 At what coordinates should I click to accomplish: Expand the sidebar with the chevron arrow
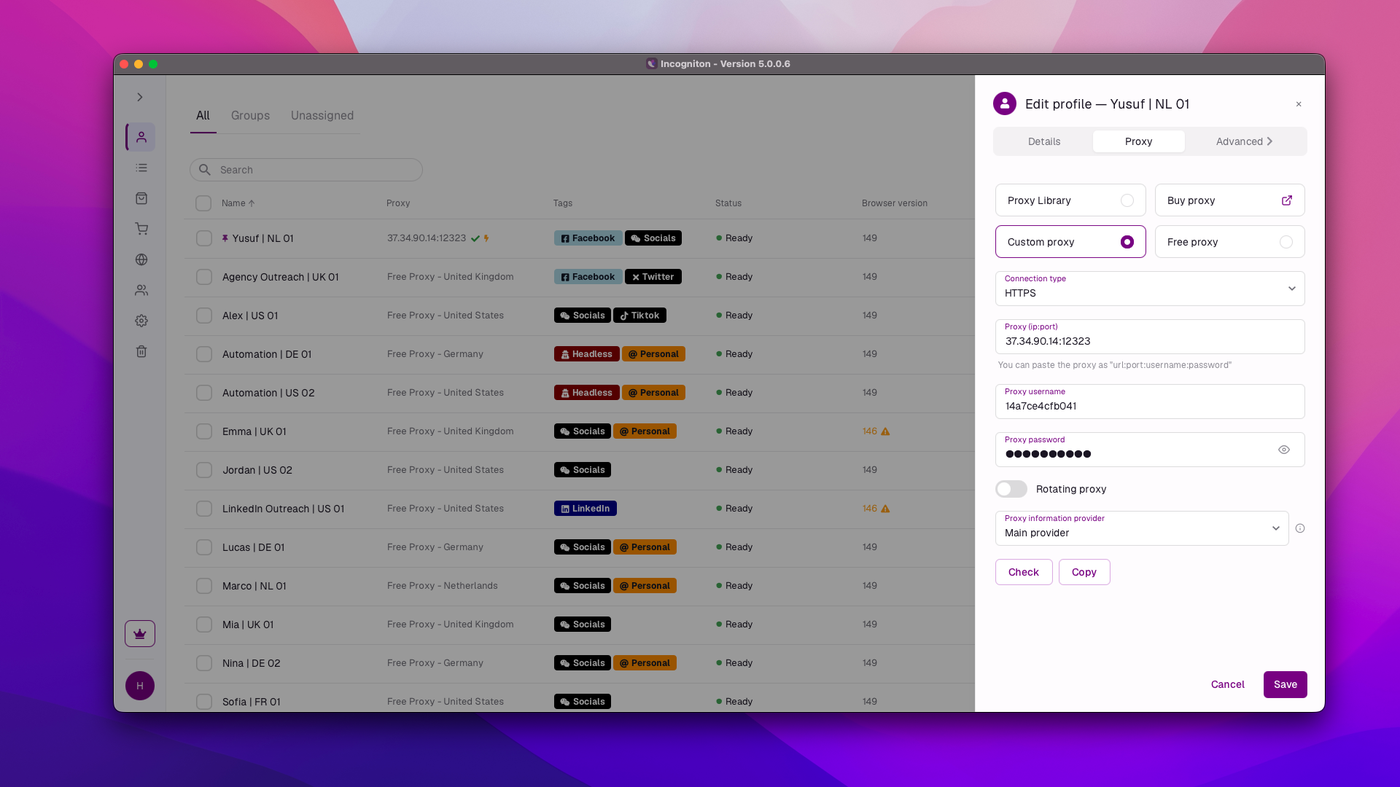click(140, 97)
